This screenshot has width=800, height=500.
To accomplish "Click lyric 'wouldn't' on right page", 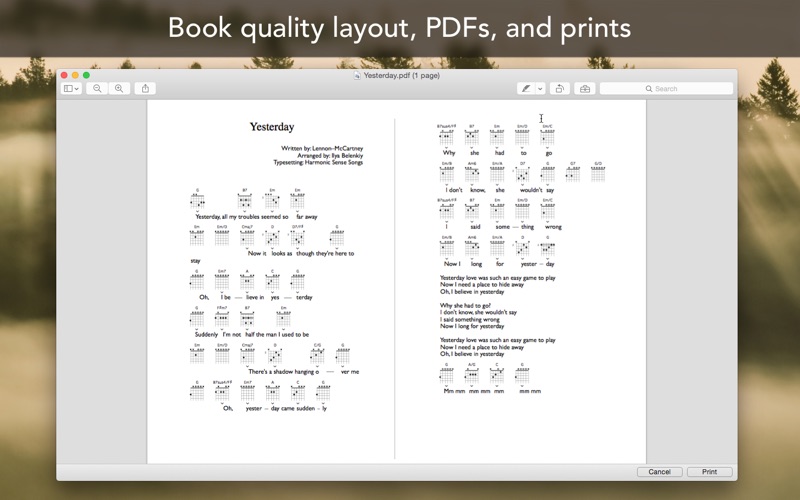I will click(531, 190).
